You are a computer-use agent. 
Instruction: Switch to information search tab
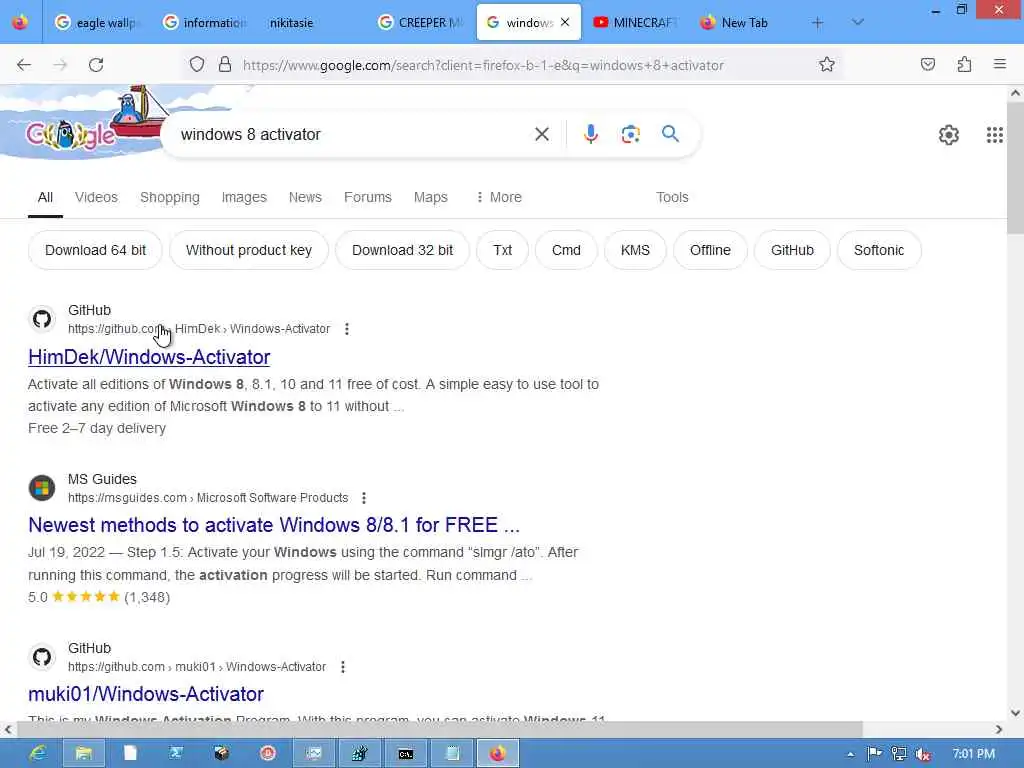(204, 23)
